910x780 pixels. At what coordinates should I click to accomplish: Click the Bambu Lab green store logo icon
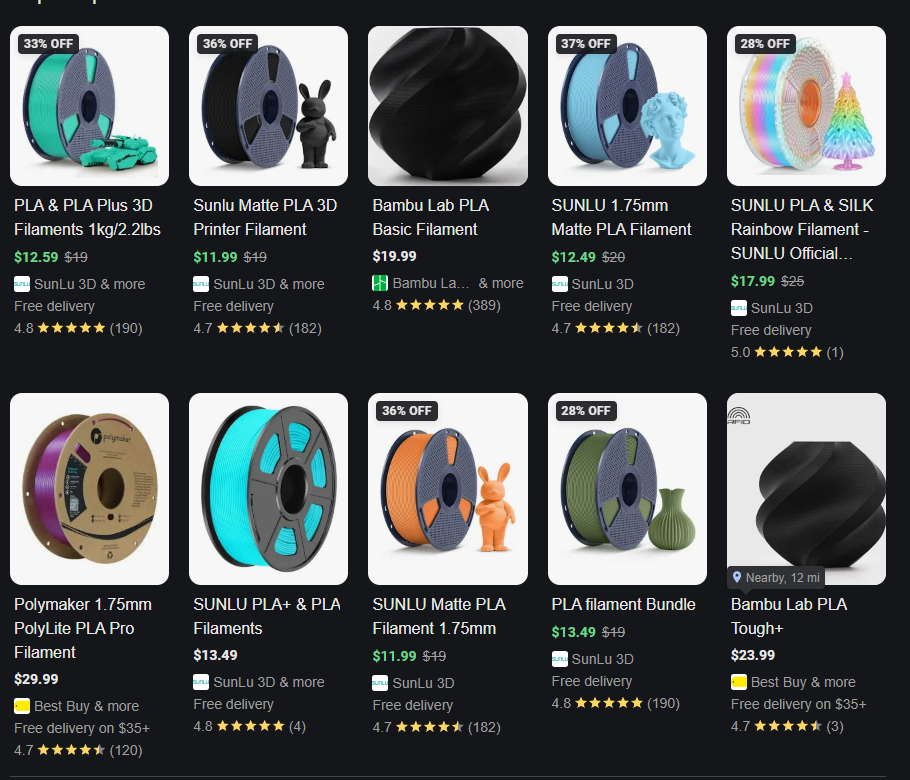click(380, 283)
